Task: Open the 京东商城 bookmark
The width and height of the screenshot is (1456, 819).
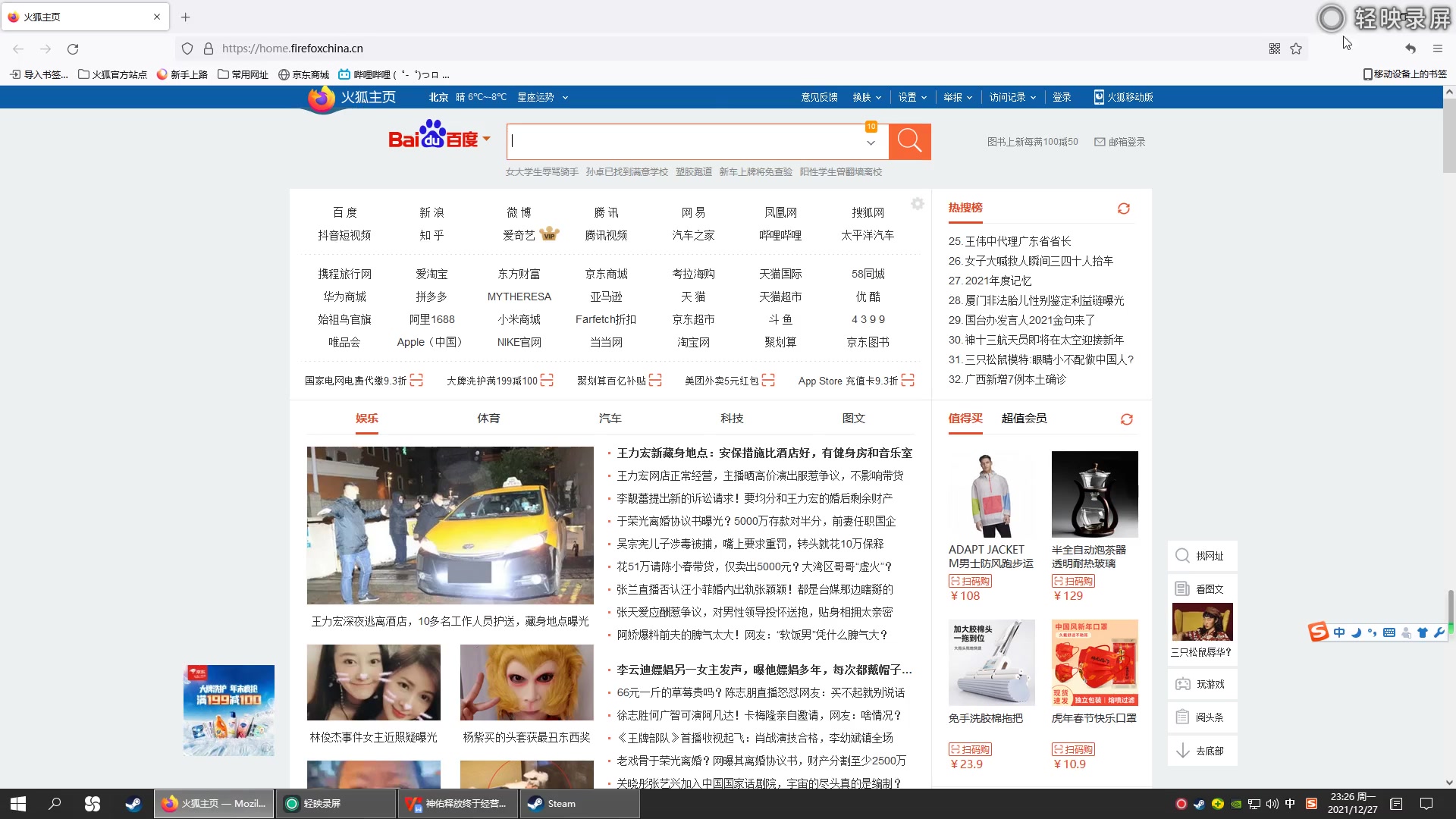Action: [x=303, y=74]
